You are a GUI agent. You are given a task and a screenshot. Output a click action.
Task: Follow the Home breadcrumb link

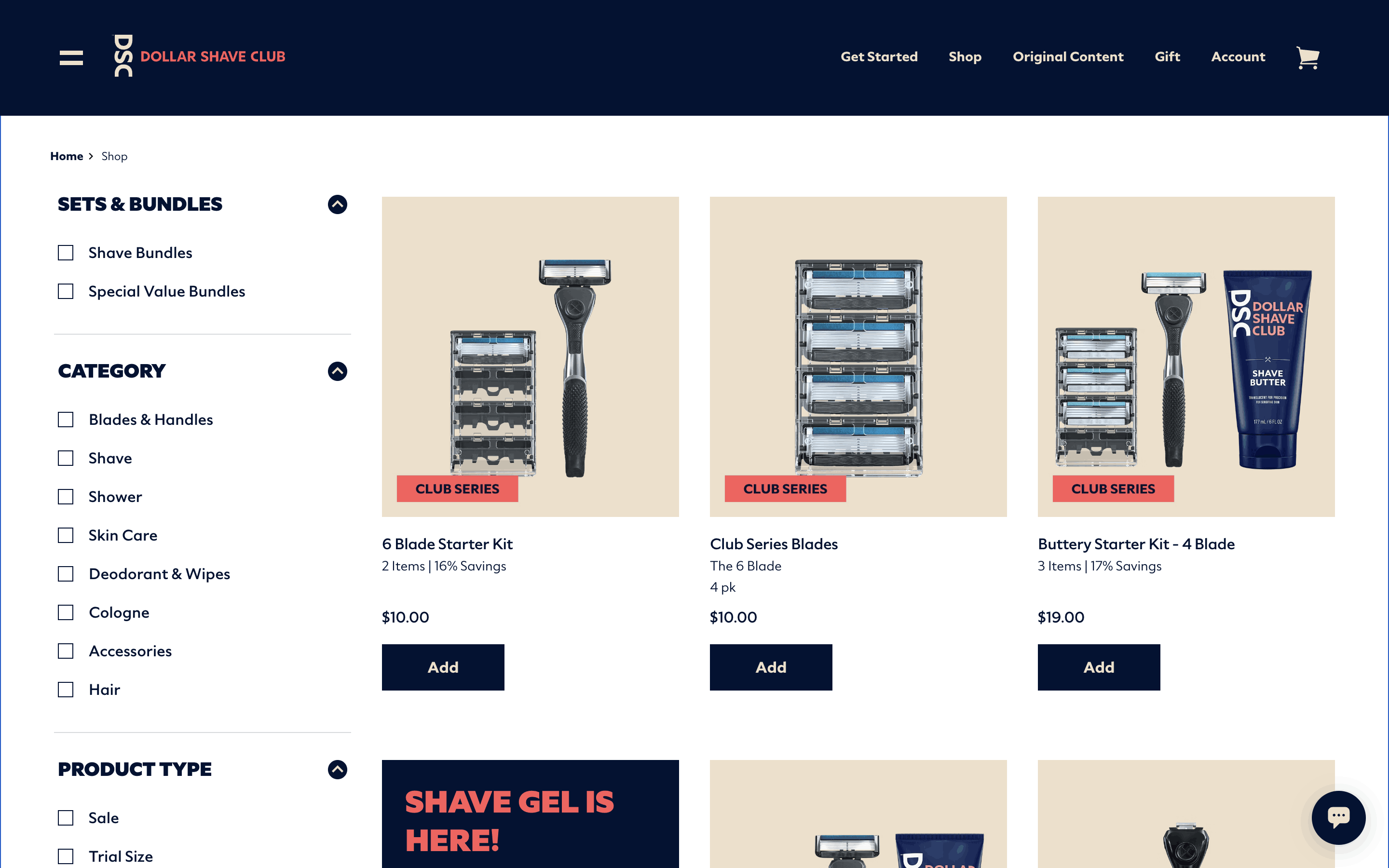click(x=67, y=156)
